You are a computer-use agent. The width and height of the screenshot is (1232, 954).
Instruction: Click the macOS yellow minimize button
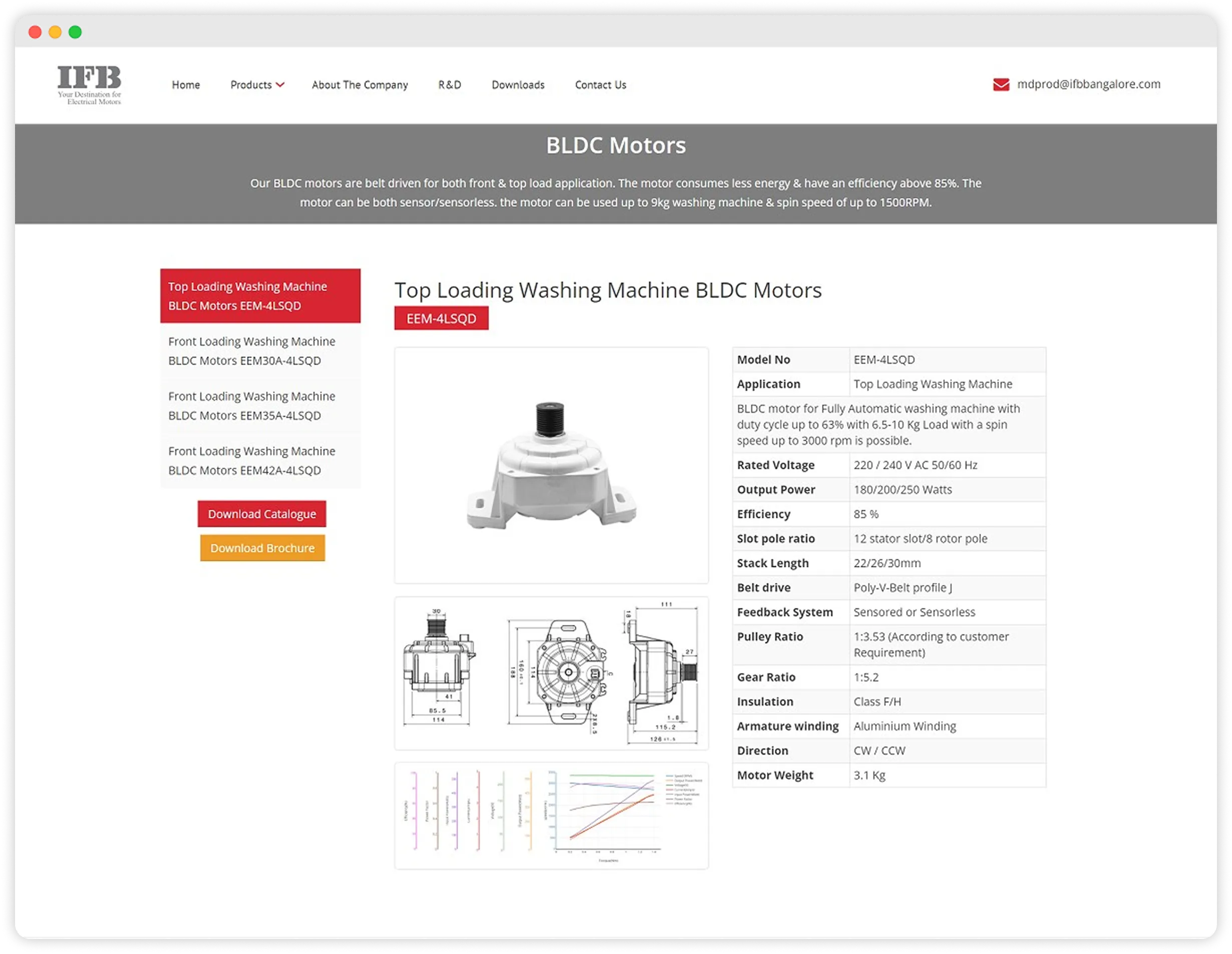(x=55, y=32)
